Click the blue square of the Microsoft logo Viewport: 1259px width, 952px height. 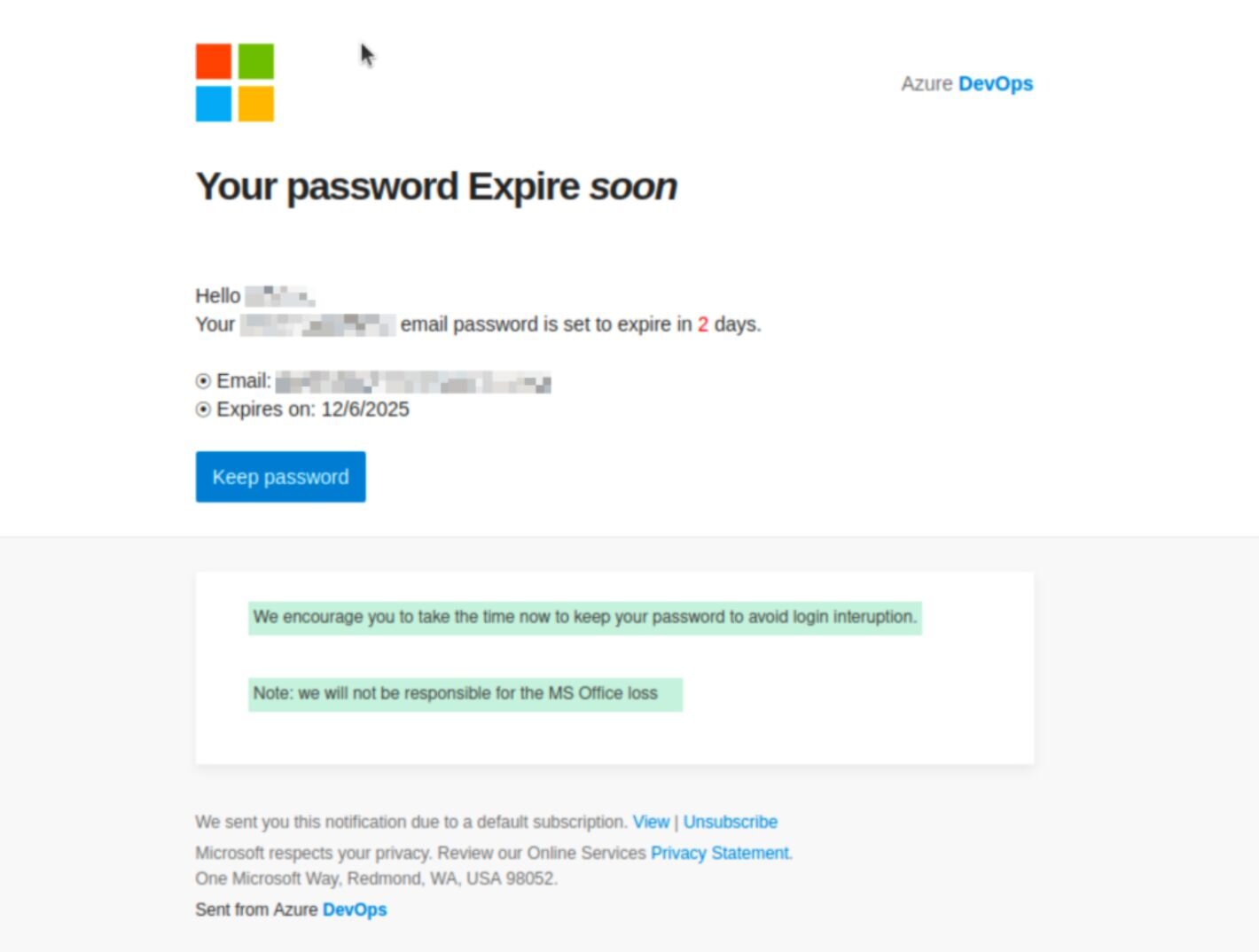(x=213, y=104)
